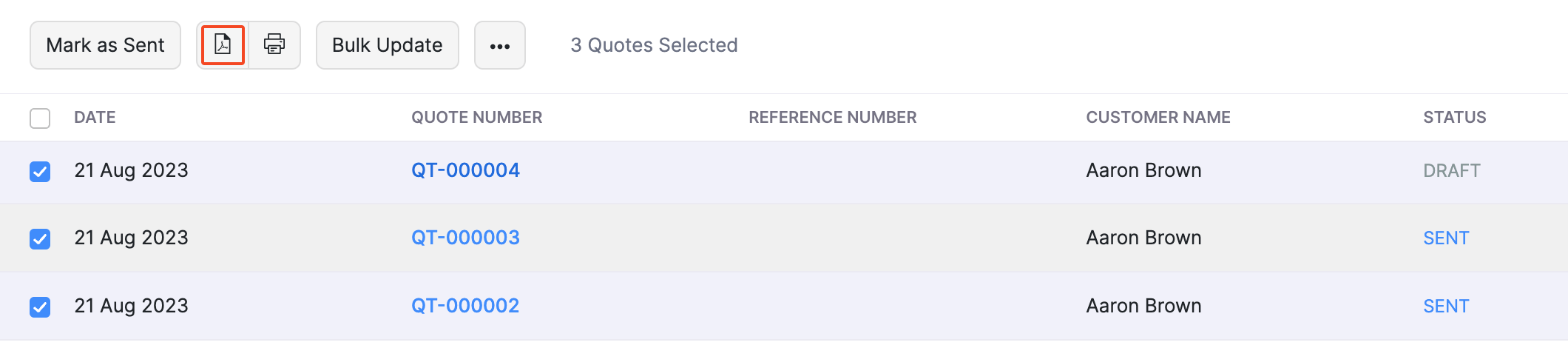
Task: Click the Status column header
Action: click(1454, 117)
